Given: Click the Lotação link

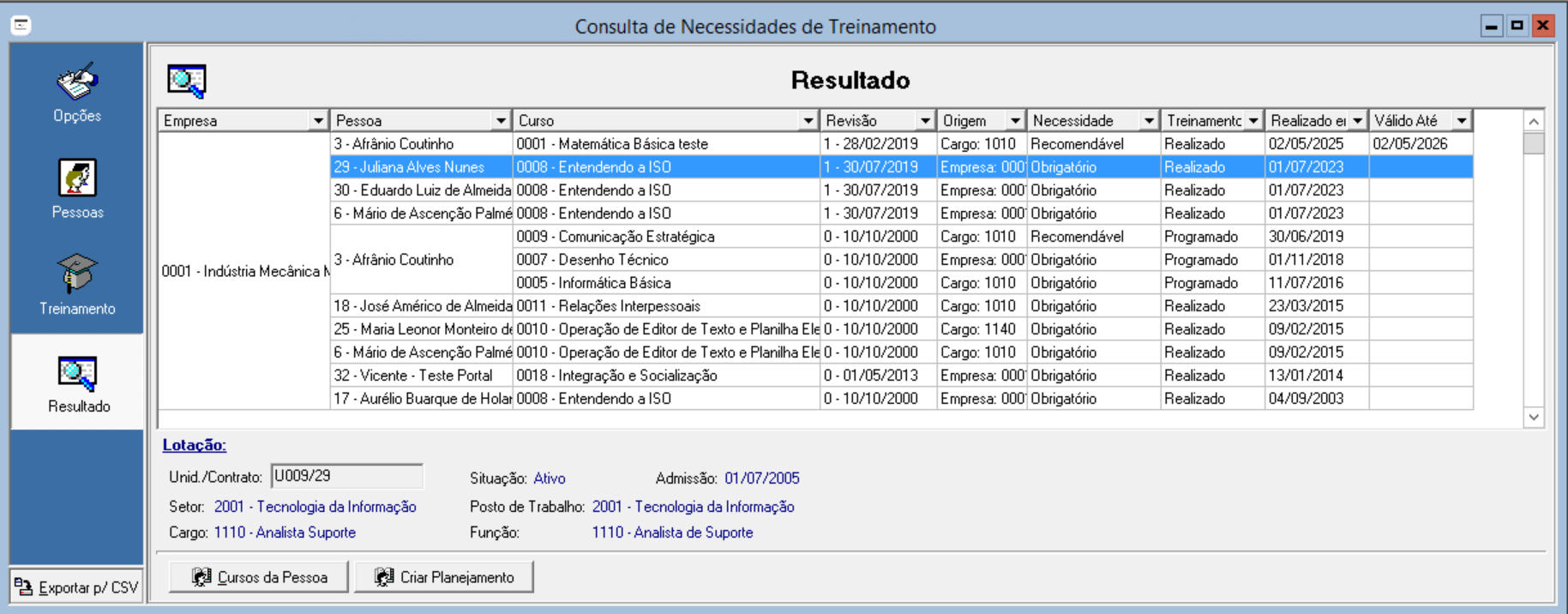Looking at the screenshot, I should [x=195, y=445].
